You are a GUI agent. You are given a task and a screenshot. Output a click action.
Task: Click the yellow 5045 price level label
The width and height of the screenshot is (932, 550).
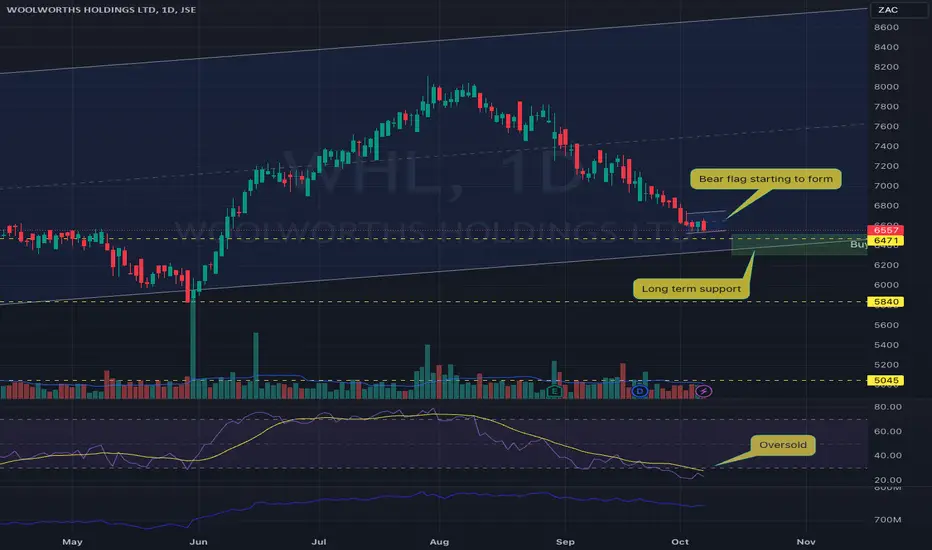tap(886, 381)
